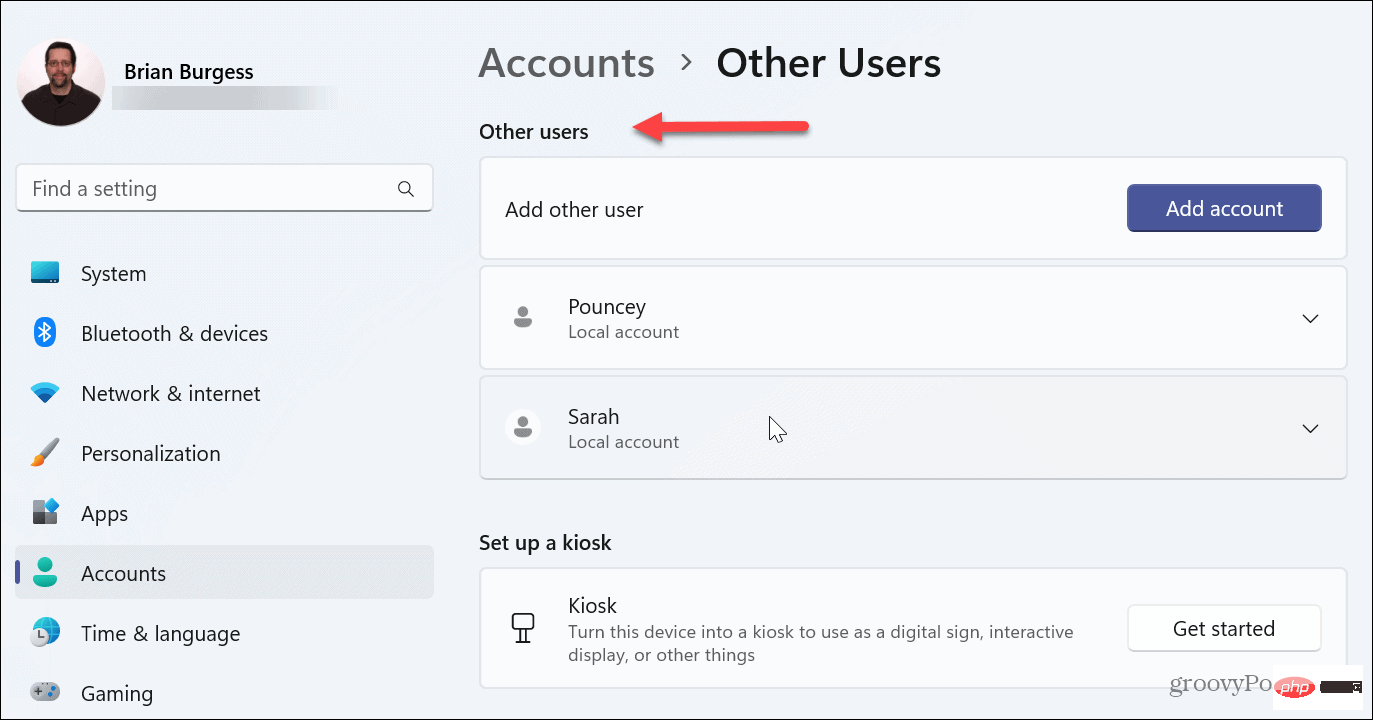Click the Kiosk monitor icon
The height and width of the screenshot is (720, 1373).
(523, 627)
